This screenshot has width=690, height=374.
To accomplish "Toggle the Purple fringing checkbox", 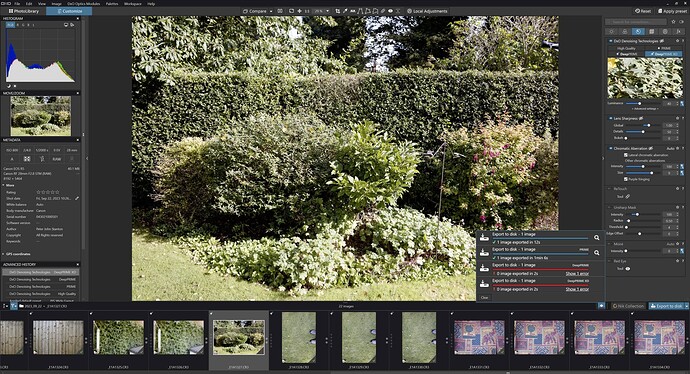I will 626,180.
